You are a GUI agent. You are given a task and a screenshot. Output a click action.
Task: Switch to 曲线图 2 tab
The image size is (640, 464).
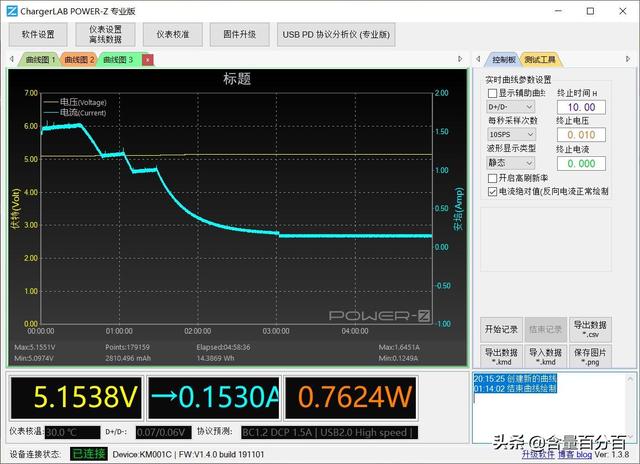[79, 60]
